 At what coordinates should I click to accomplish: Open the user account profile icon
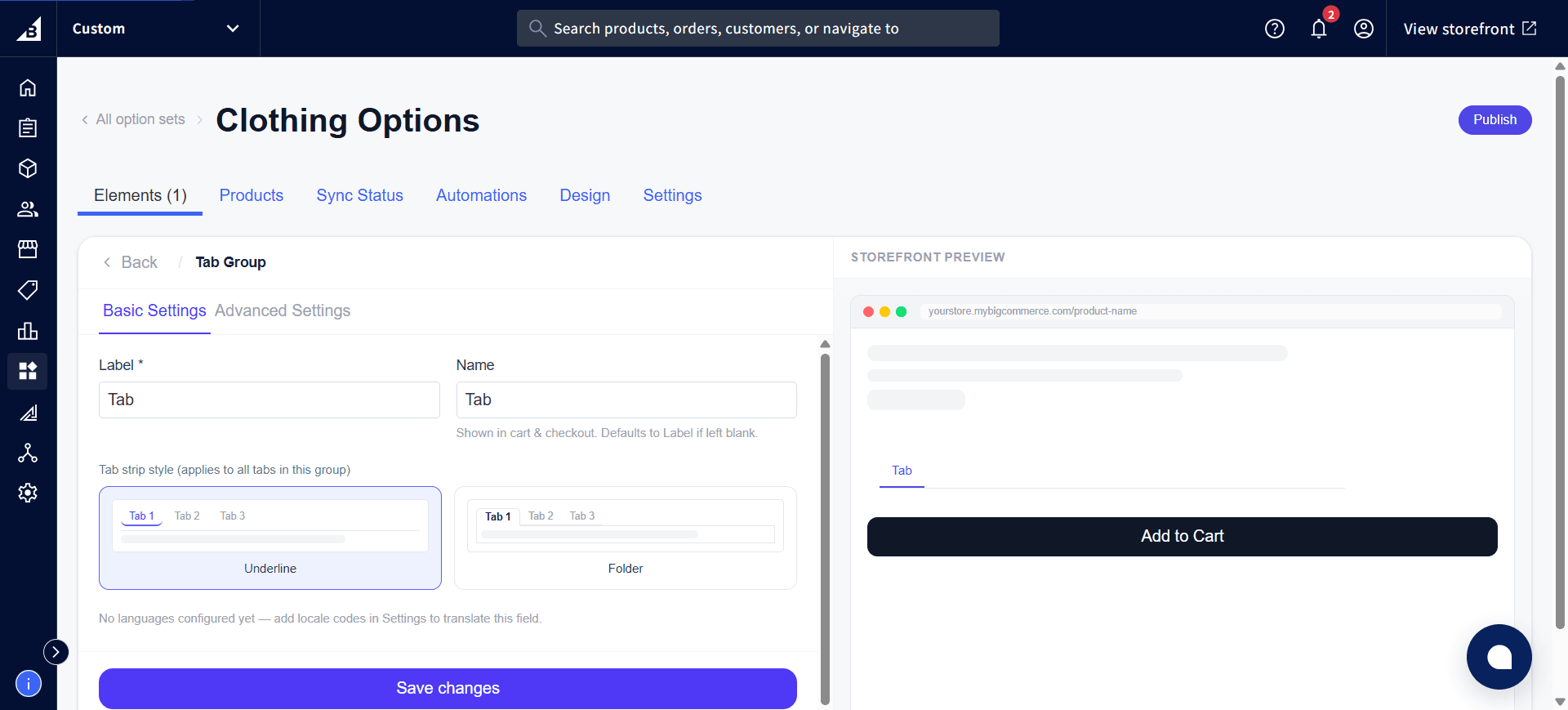pyautogui.click(x=1364, y=29)
